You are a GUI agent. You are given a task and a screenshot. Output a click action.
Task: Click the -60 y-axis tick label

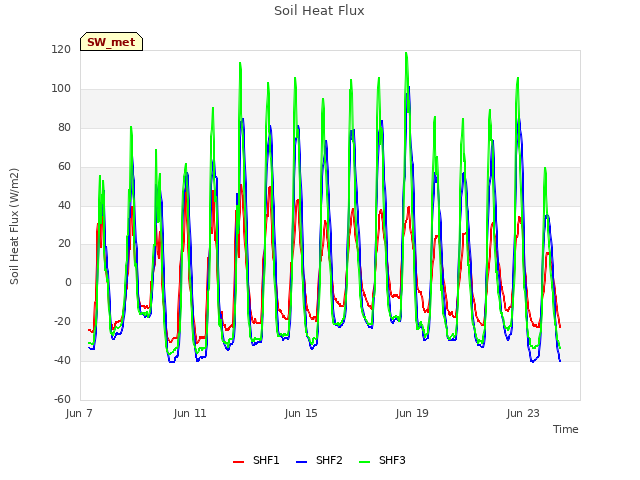point(62,399)
